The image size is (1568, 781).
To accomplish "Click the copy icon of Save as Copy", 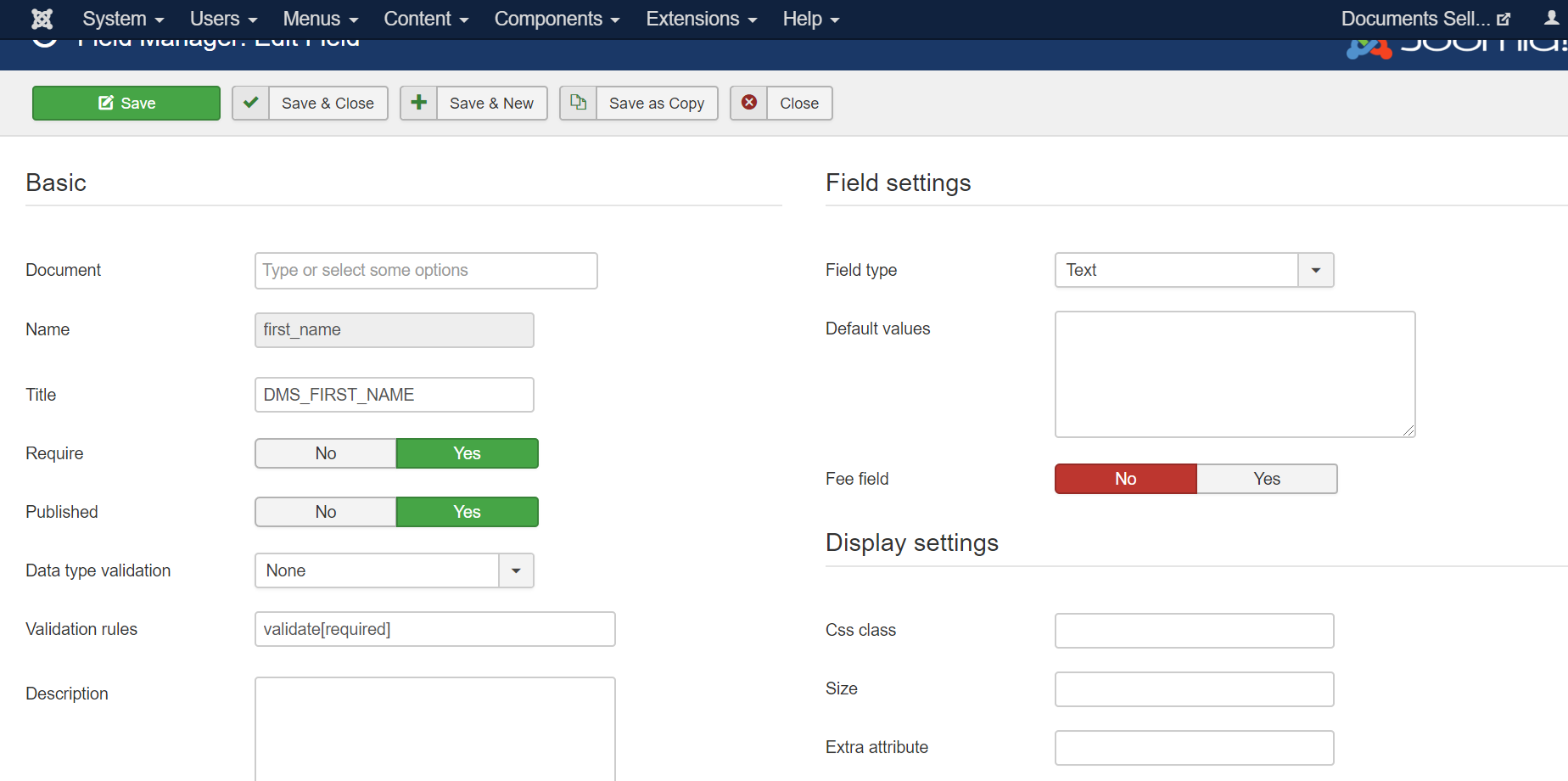I will click(x=578, y=103).
